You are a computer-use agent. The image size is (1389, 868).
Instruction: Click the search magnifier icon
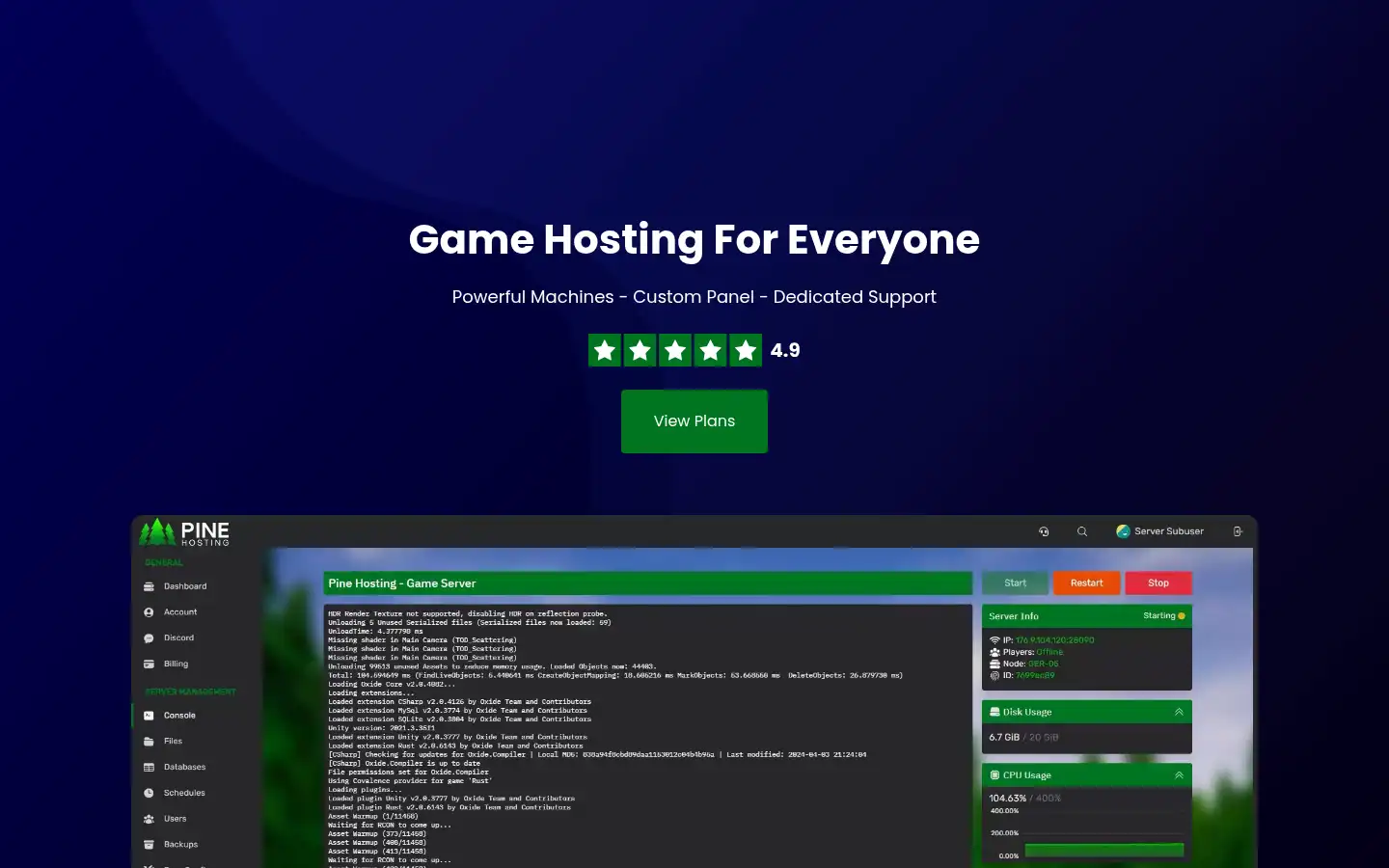(1082, 531)
